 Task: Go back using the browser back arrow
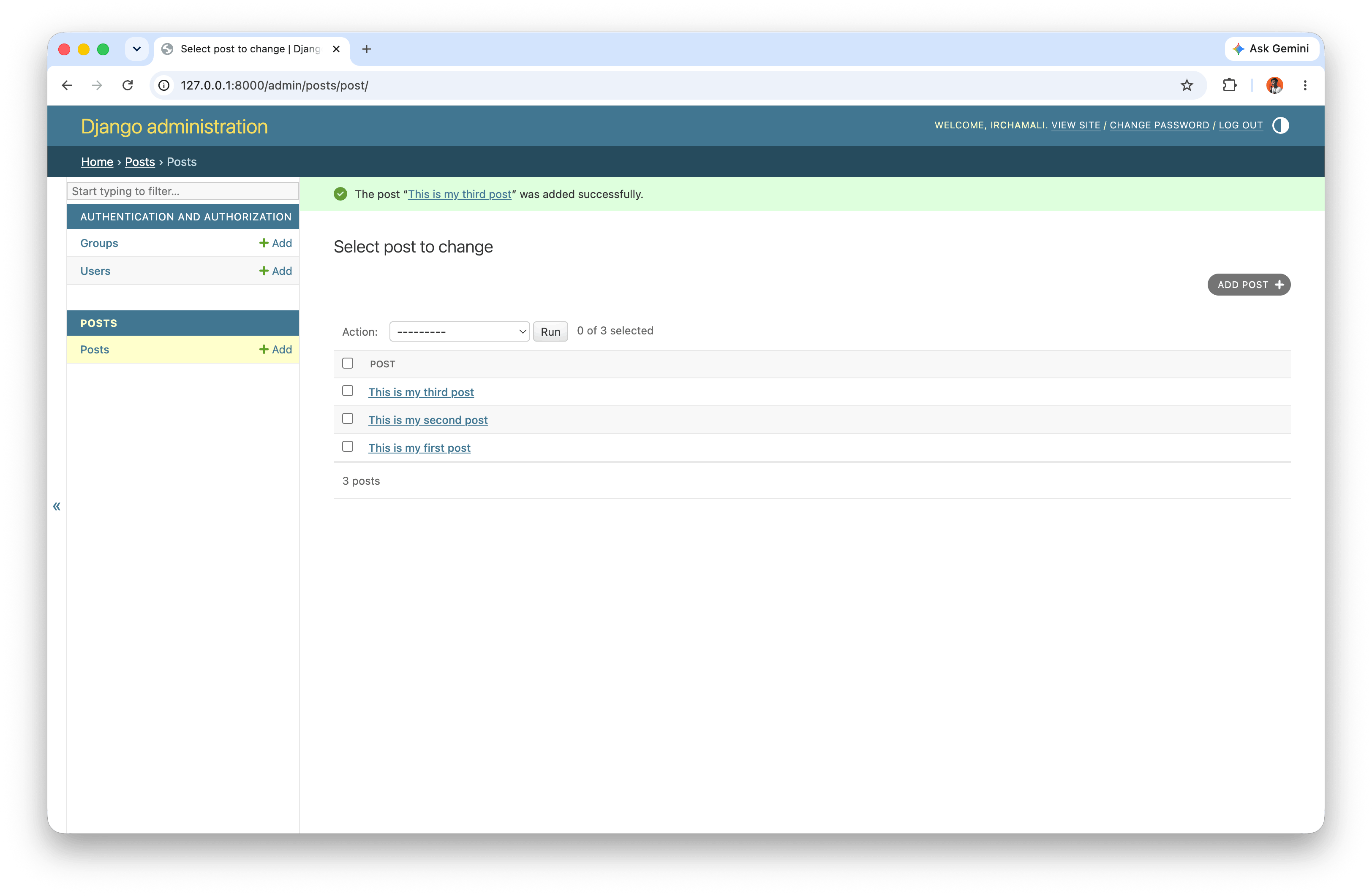(x=67, y=85)
